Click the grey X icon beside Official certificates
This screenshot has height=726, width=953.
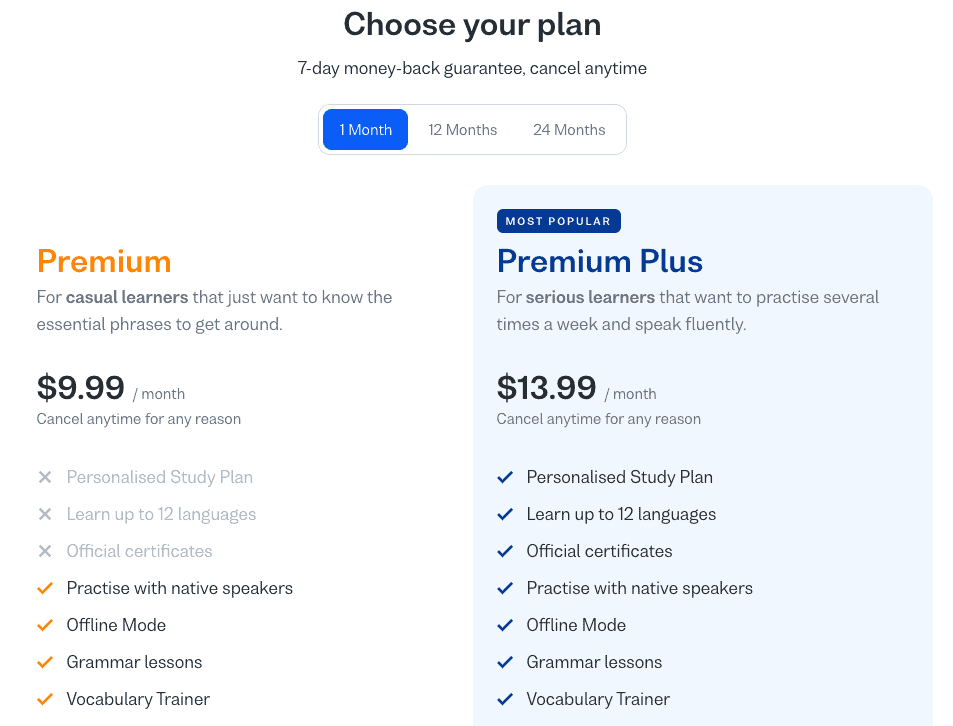pyautogui.click(x=45, y=552)
